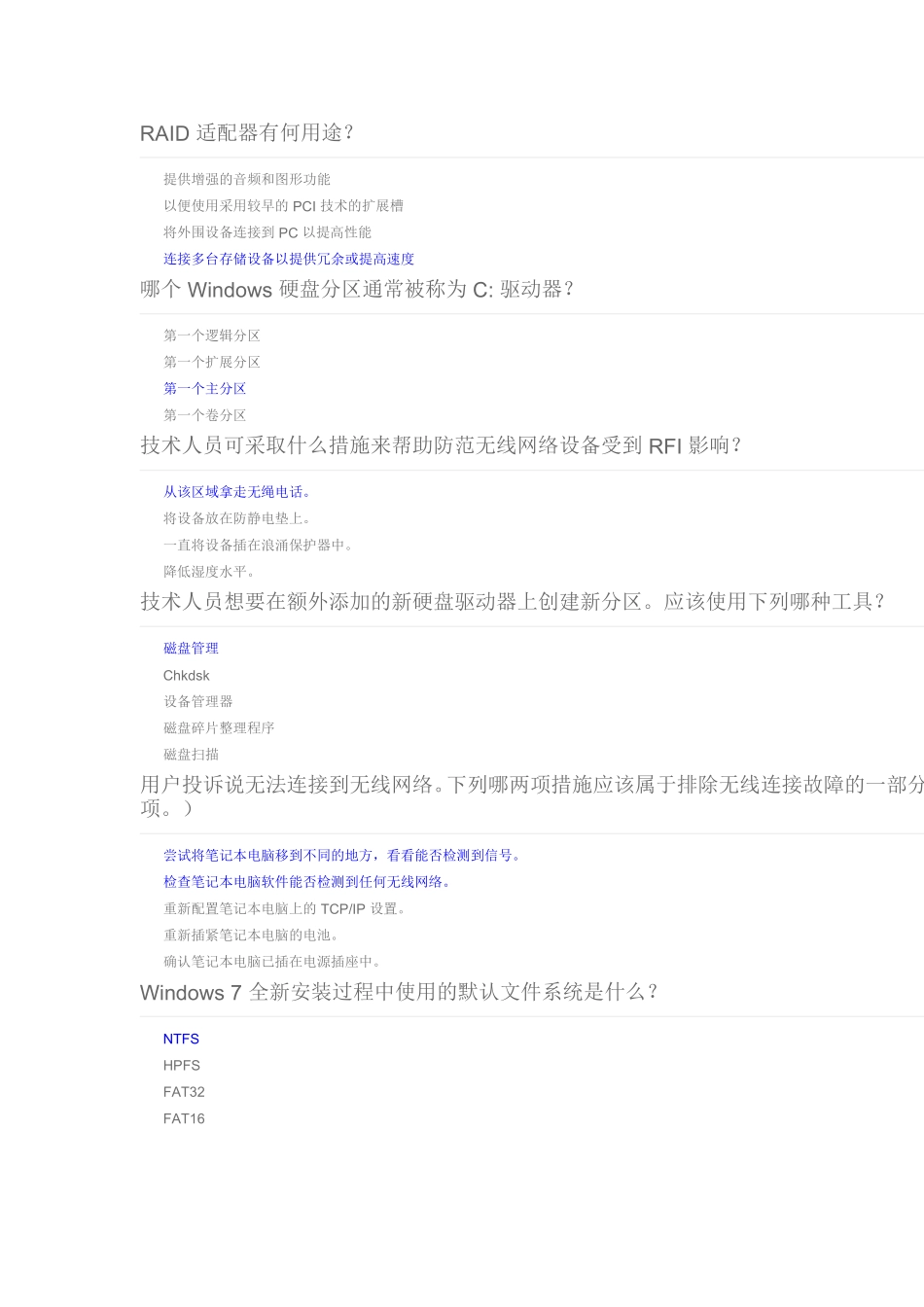The height and width of the screenshot is (1307, 924).
Task: Choose answer '以便使用采用较早的 PCI 技术的扩展槽'
Action: pyautogui.click(x=283, y=206)
